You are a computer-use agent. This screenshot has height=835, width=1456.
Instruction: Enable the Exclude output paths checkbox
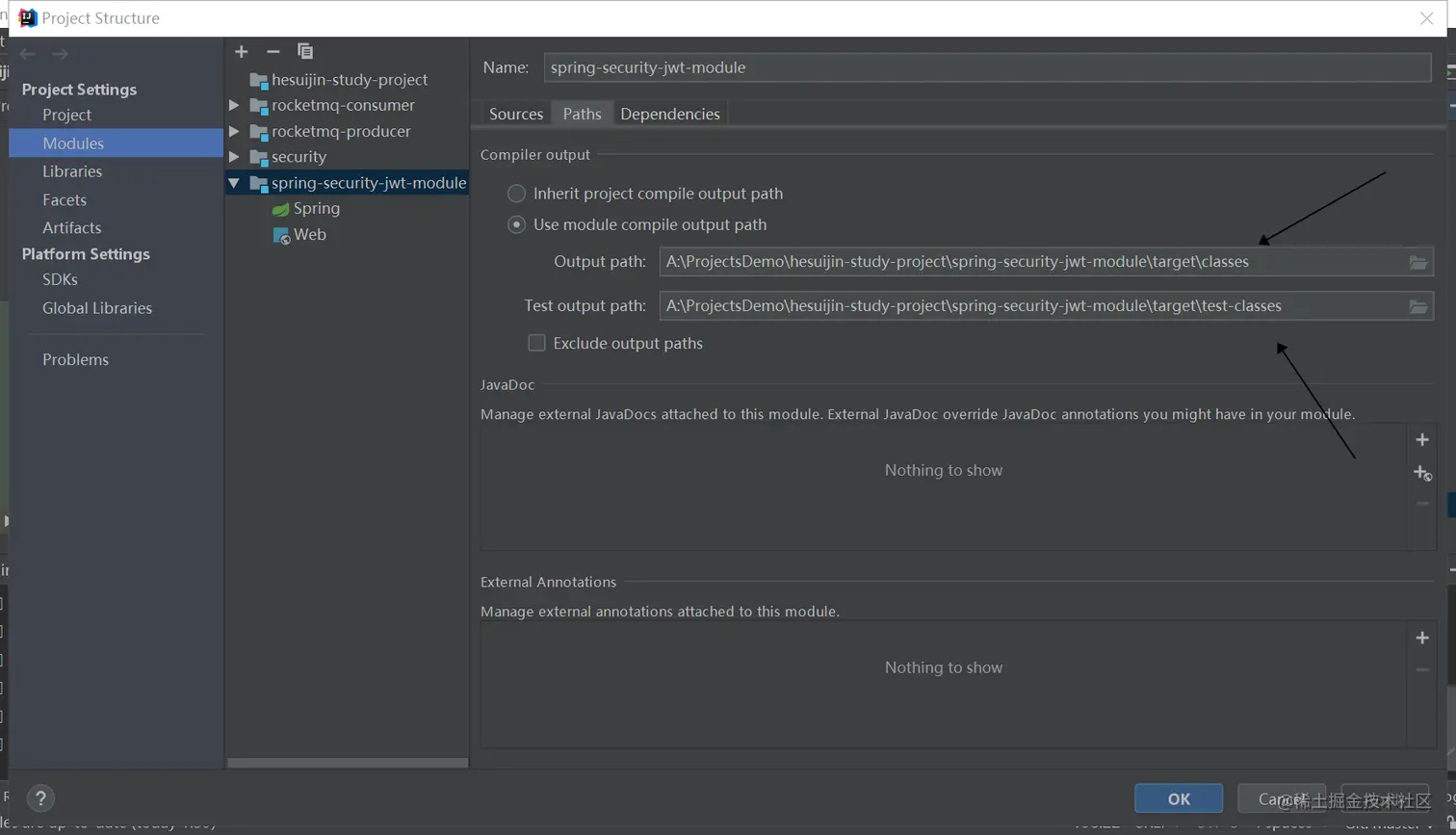[x=537, y=343]
